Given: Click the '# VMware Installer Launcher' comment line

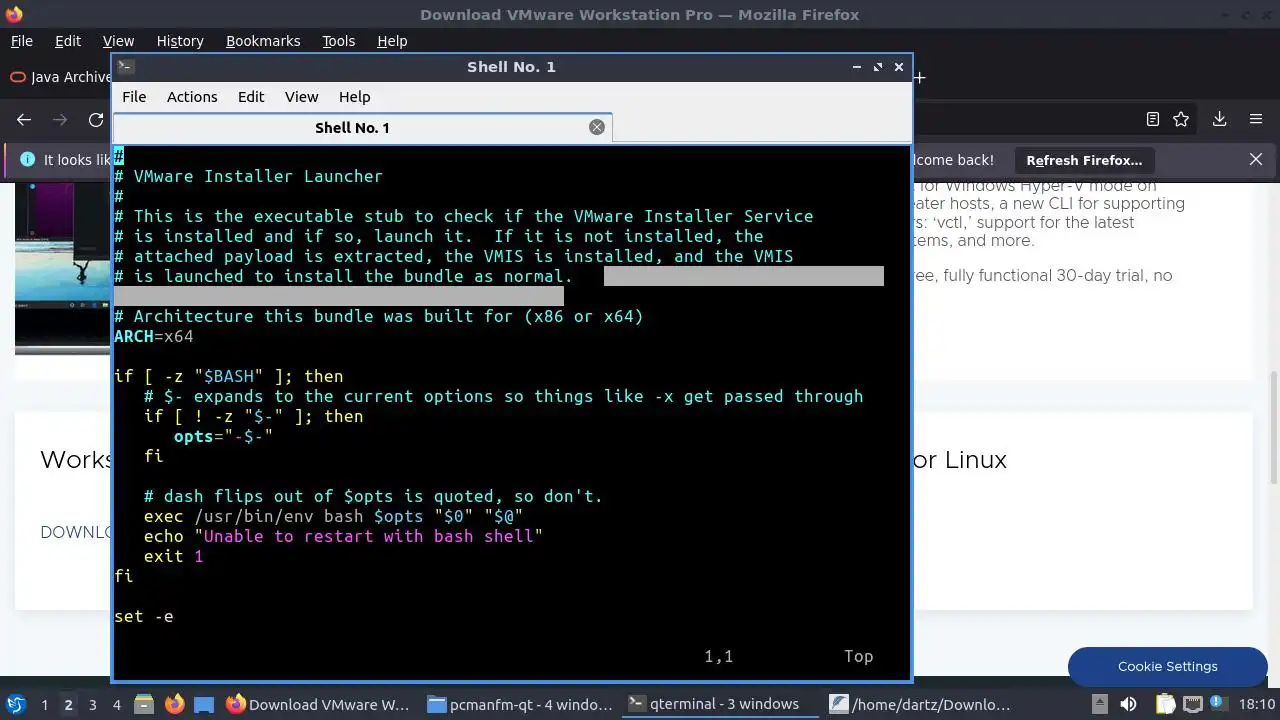Looking at the screenshot, I should 248,176.
